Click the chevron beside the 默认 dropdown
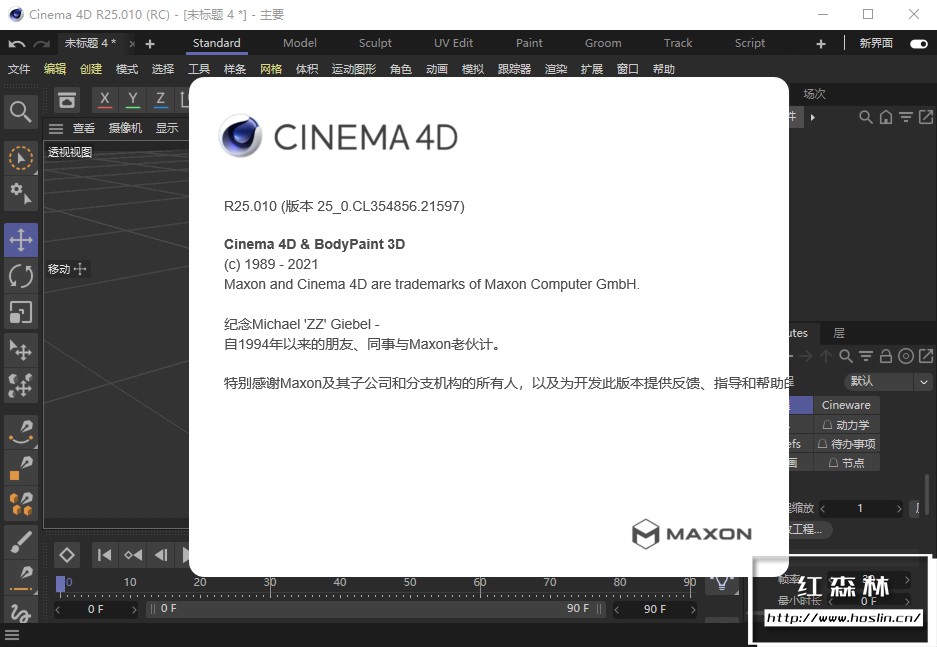 coord(923,382)
